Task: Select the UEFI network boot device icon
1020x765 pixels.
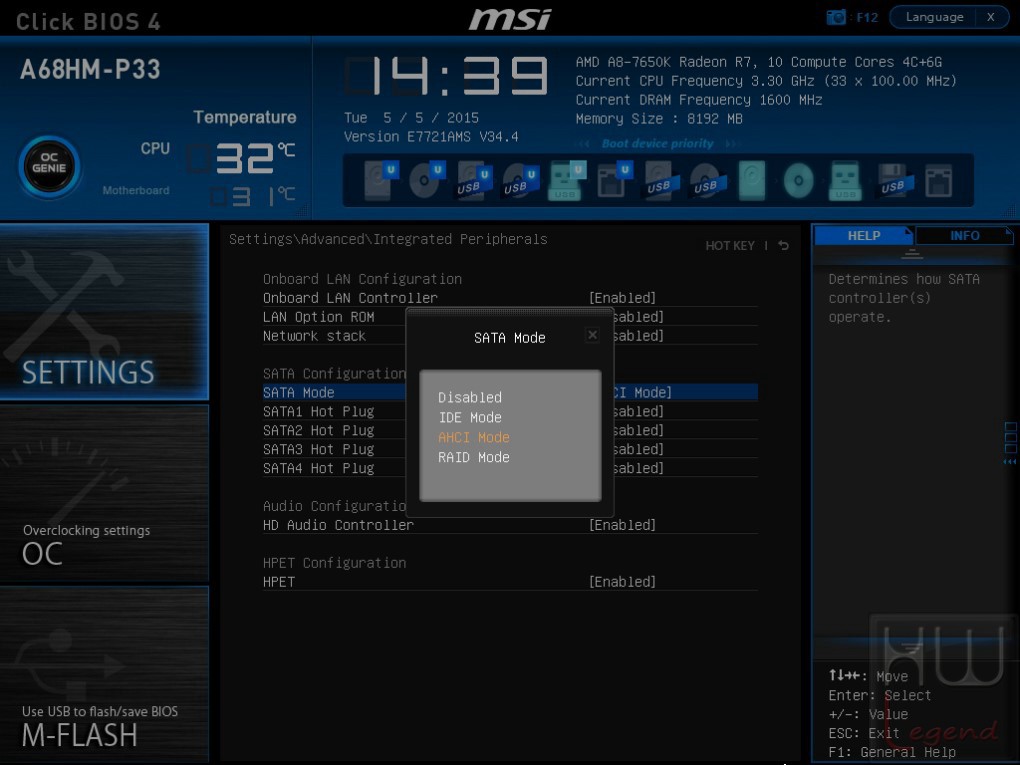Action: click(614, 180)
